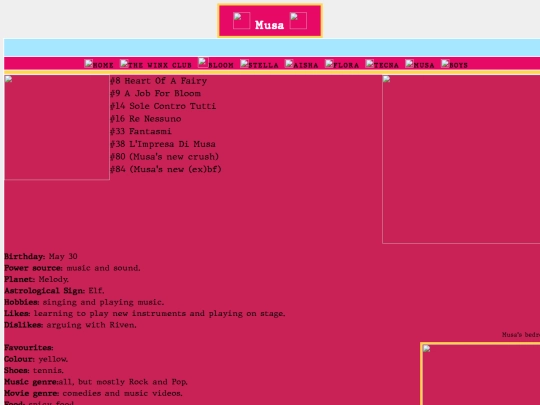Select '#9 A Job For Bloom' entry
The width and height of the screenshot is (540, 405).
(x=155, y=93)
